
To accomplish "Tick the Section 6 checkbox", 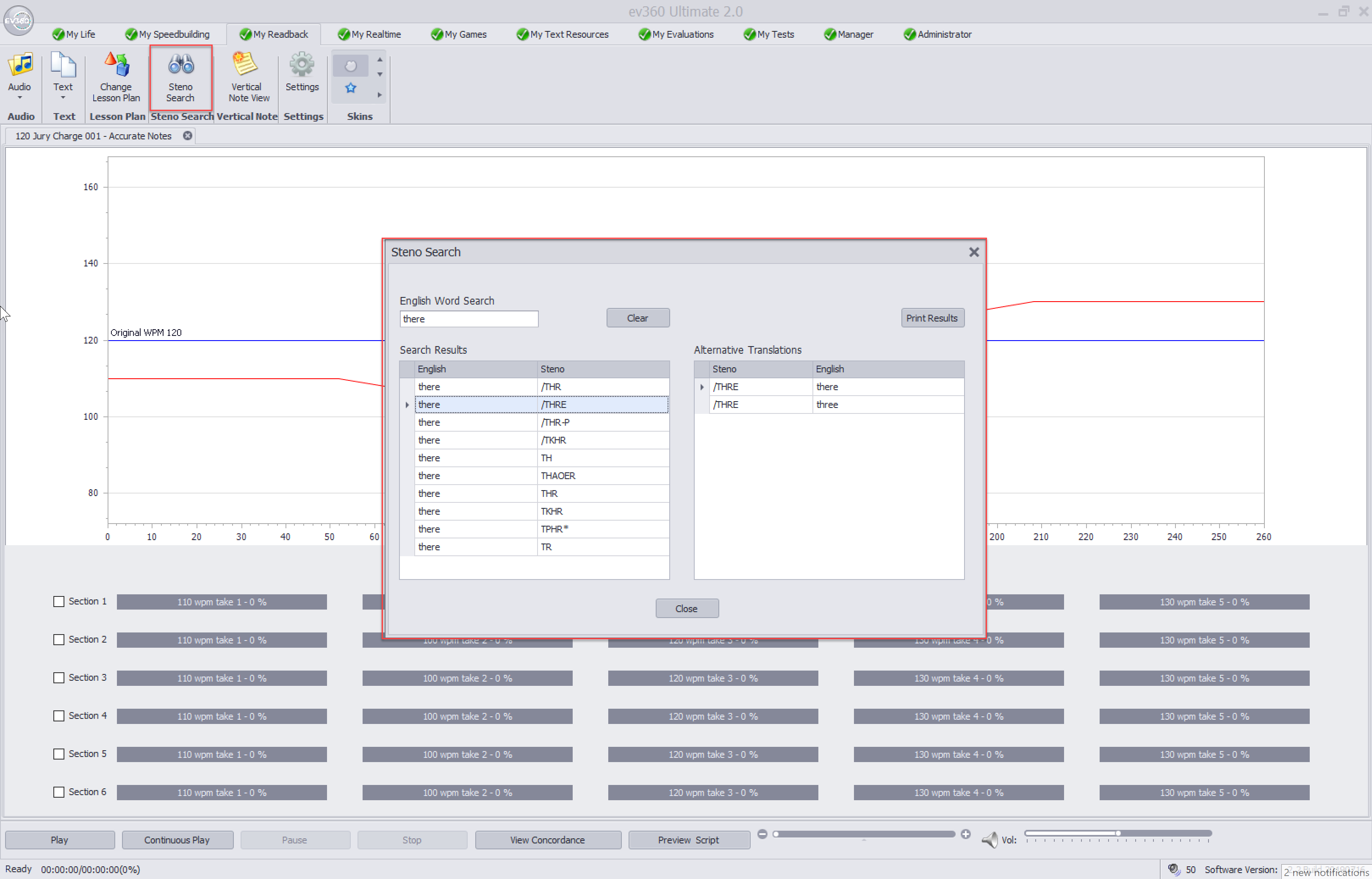I will click(x=59, y=792).
